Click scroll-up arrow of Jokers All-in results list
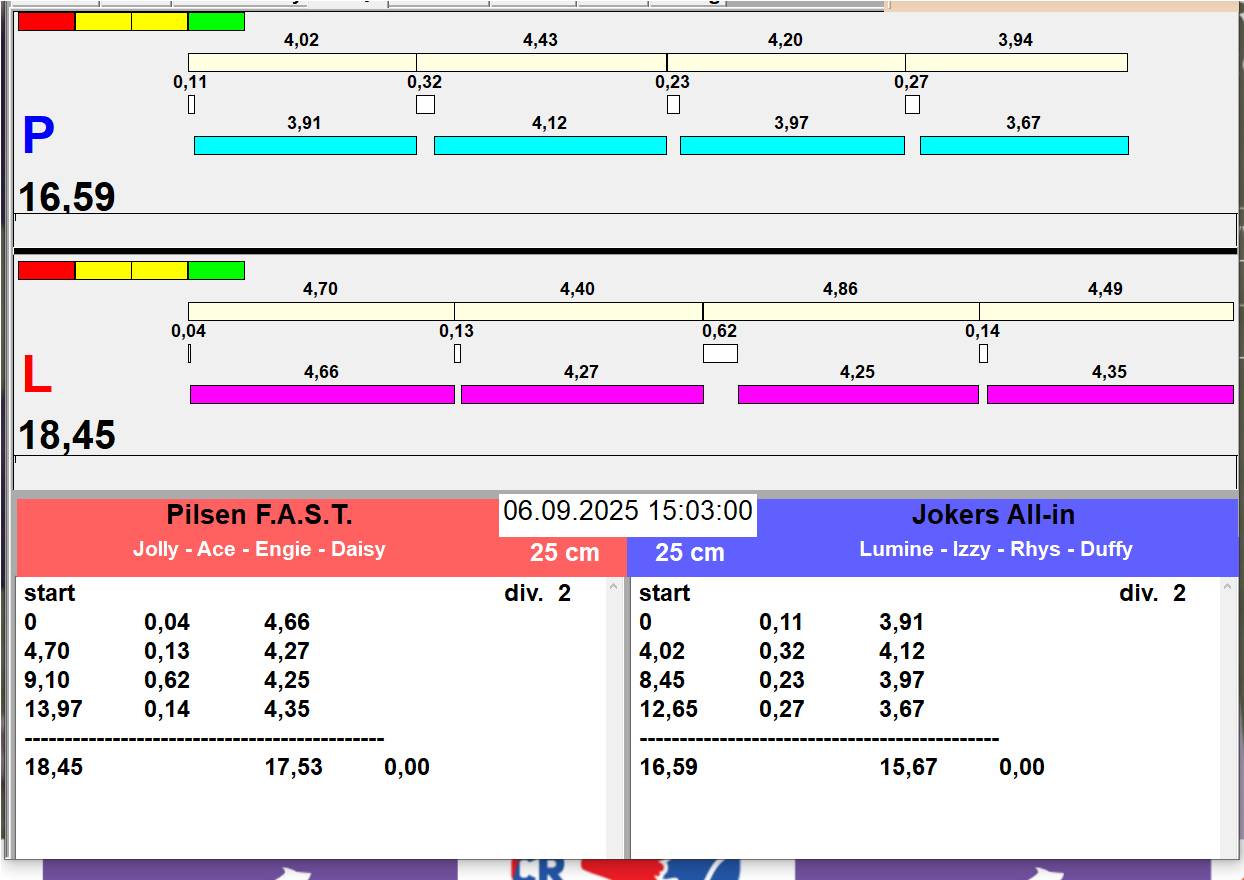Viewport: 1244px width, 880px height. click(1229, 589)
